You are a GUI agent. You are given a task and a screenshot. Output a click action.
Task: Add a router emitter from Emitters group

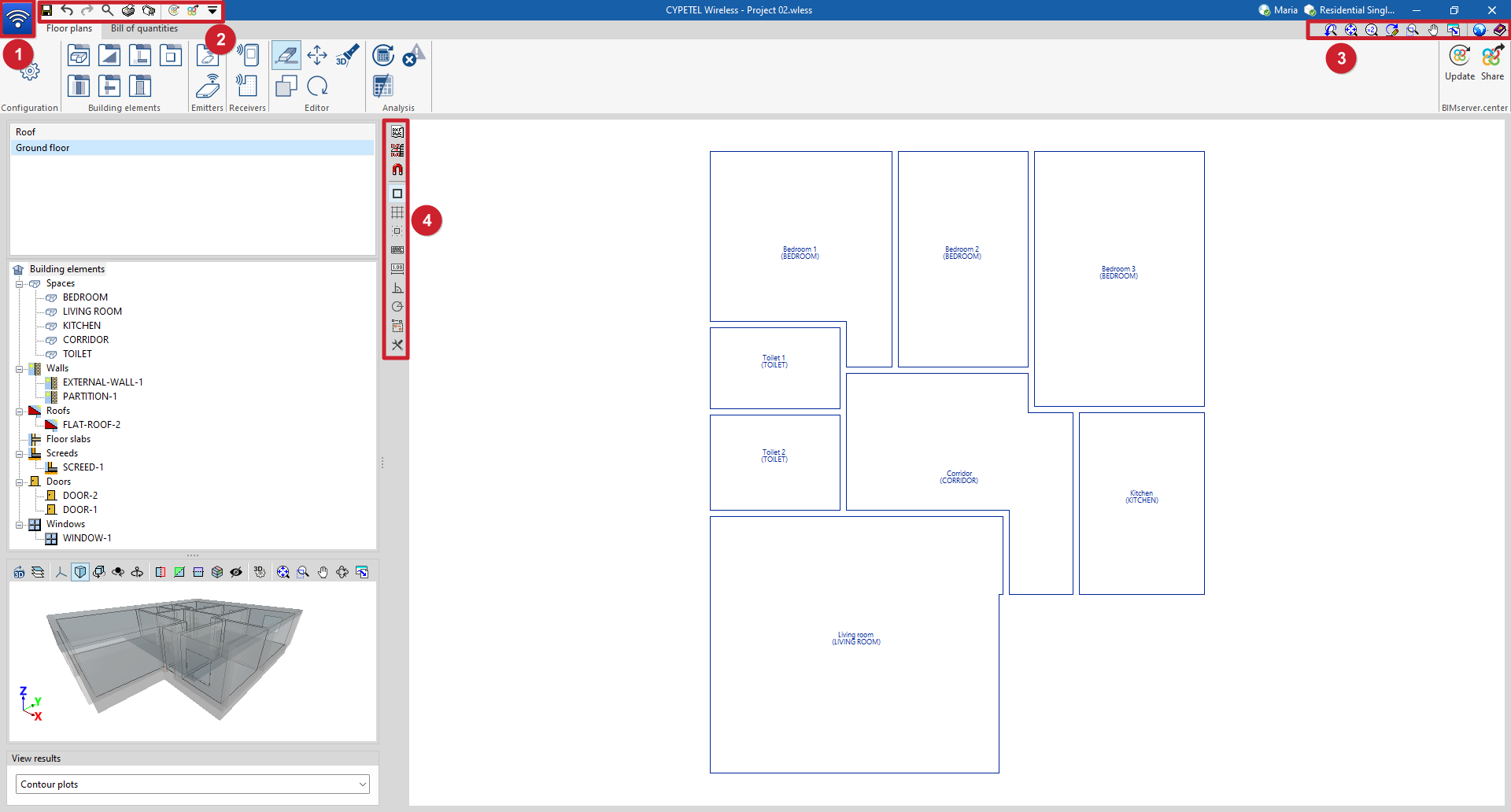click(208, 86)
